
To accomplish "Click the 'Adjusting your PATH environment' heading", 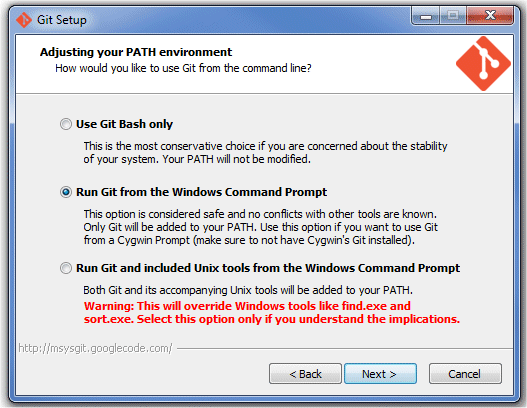I will click(x=136, y=52).
